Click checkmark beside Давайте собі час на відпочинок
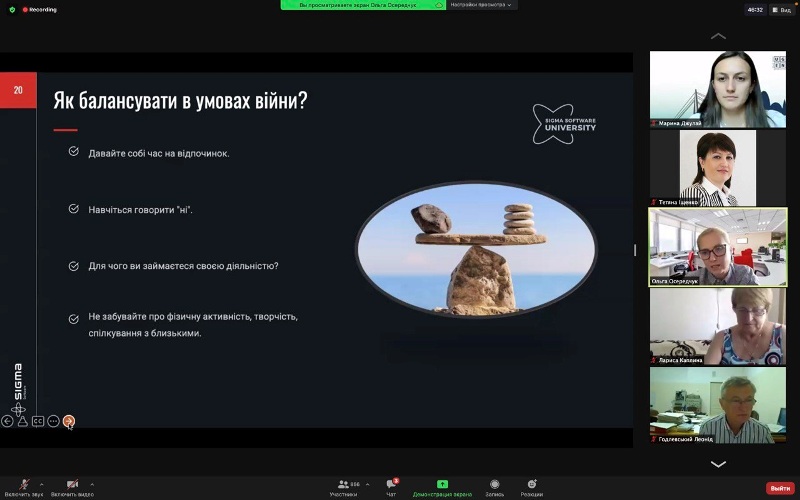The width and height of the screenshot is (800, 500). coord(73,152)
